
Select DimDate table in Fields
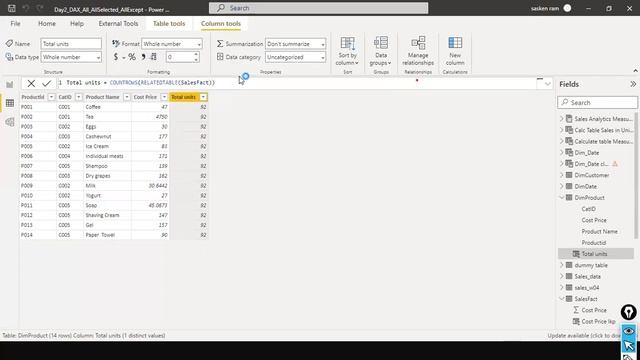pos(585,187)
